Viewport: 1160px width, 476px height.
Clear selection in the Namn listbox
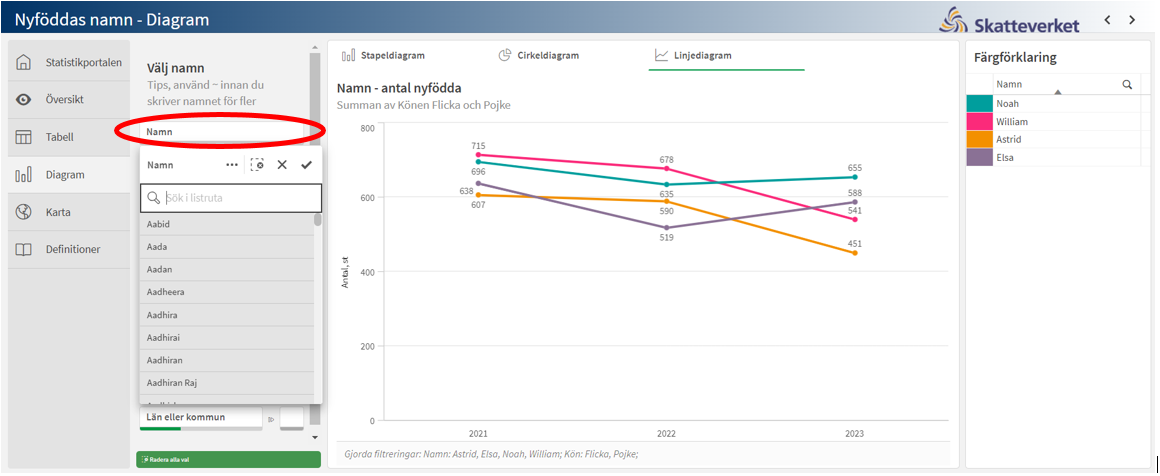point(257,165)
